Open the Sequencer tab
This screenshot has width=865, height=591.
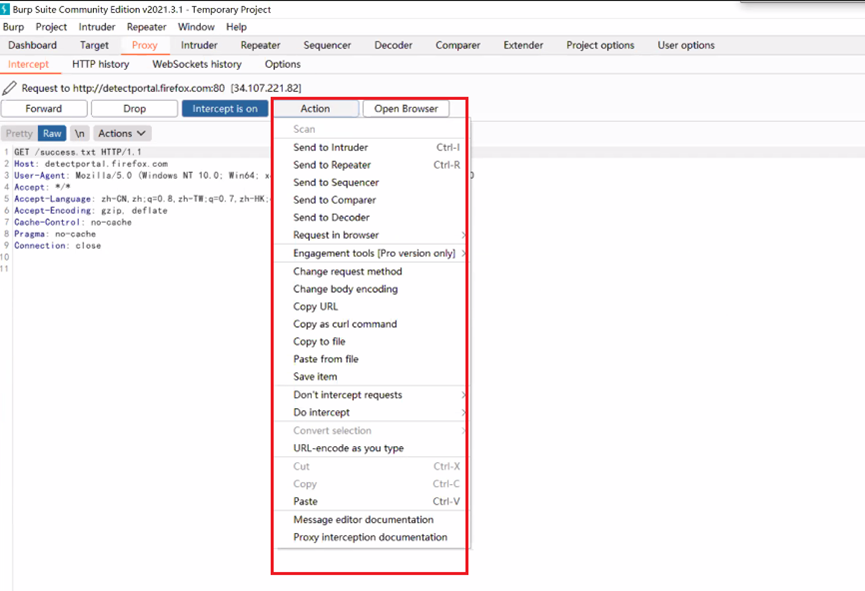pyautogui.click(x=327, y=45)
